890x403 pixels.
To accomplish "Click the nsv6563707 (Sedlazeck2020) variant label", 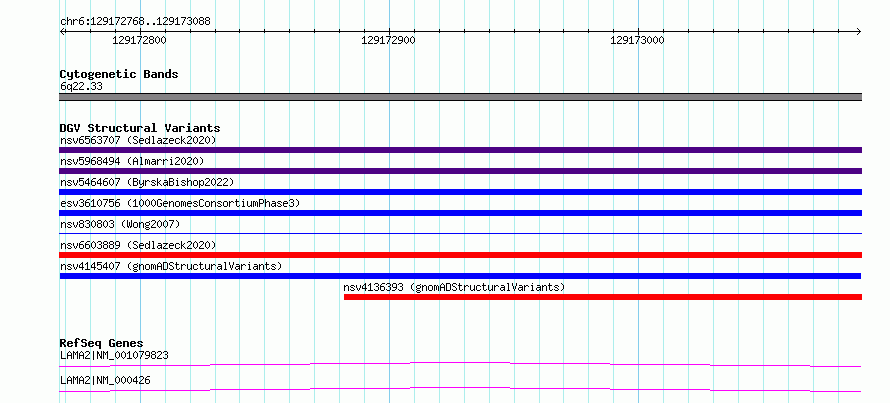I will click(x=138, y=140).
